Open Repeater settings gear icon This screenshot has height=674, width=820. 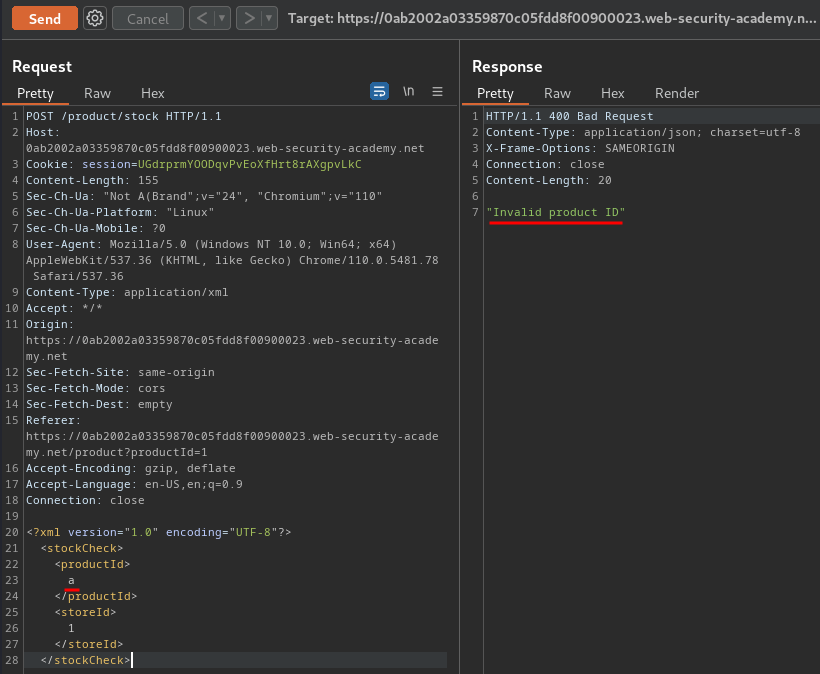click(95, 18)
